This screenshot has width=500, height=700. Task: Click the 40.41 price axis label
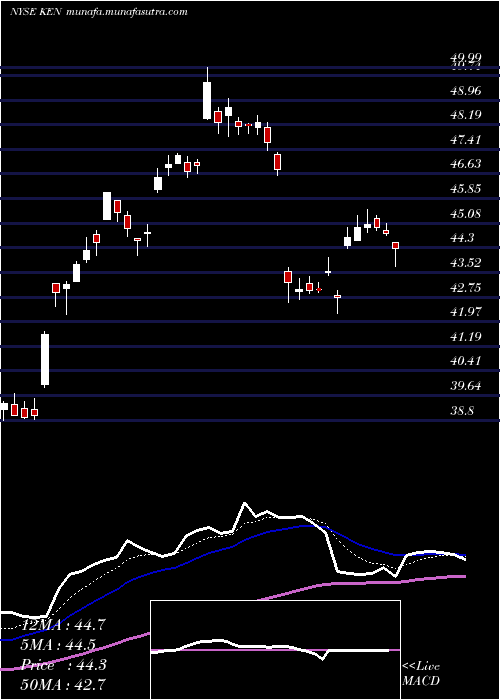(x=465, y=361)
